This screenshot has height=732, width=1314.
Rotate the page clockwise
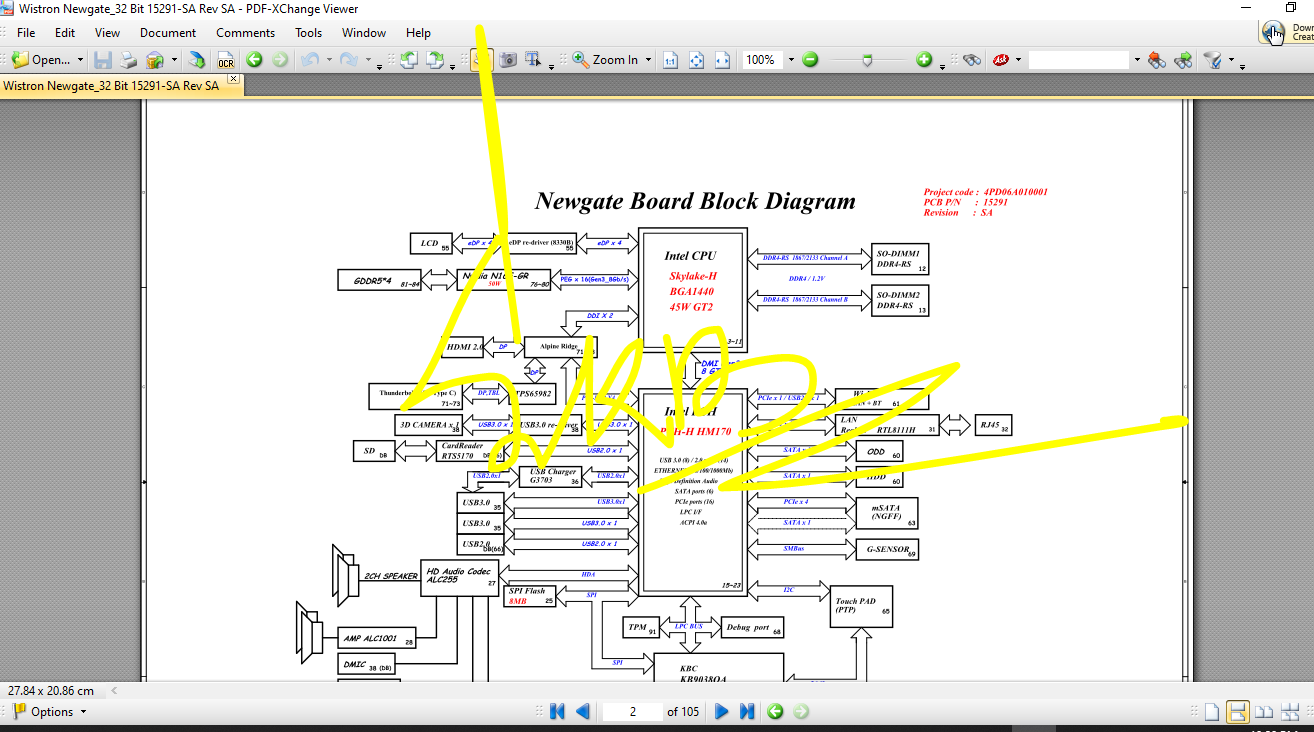(x=435, y=60)
